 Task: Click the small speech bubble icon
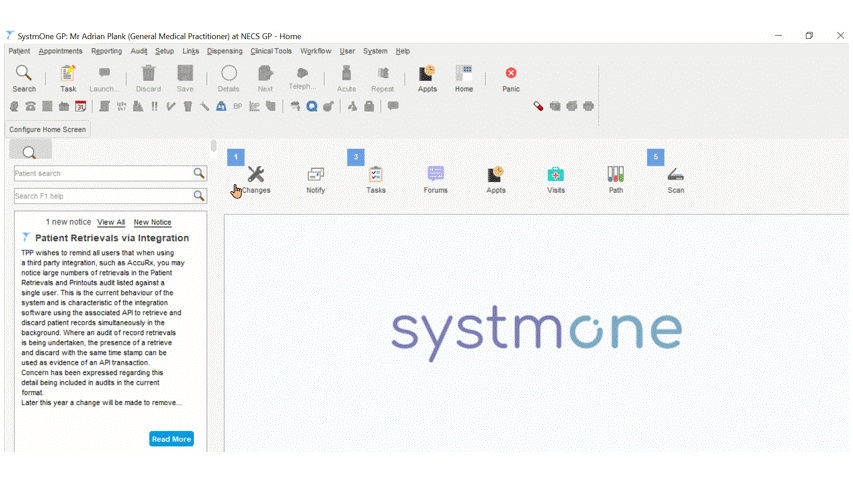(x=393, y=106)
